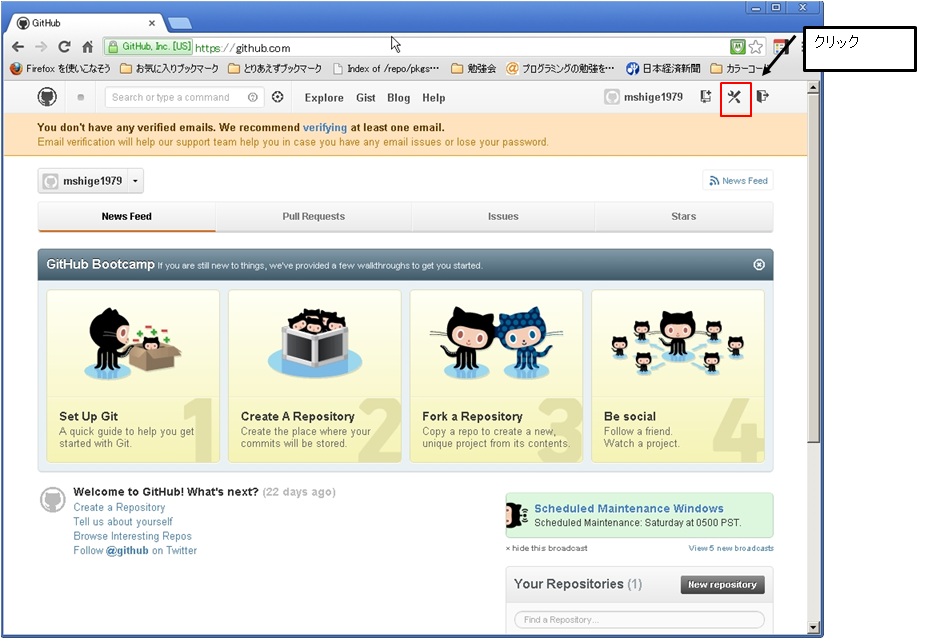Open 日本経済新聞 bookmark
Viewport: 925px width, 641px height.
[664, 68]
